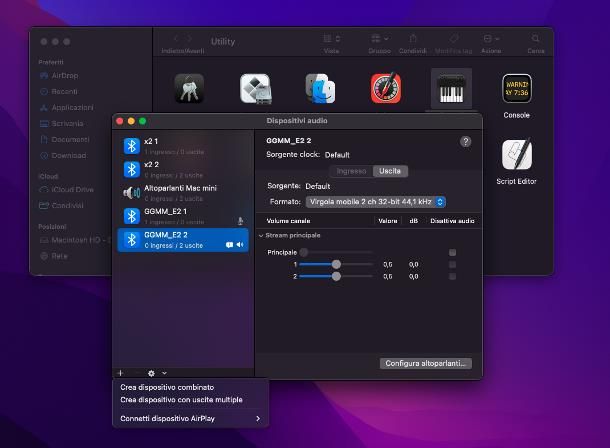610x448 pixels.
Task: Click microphone input icon on GGMM_E2 1 row
Action: point(240,221)
